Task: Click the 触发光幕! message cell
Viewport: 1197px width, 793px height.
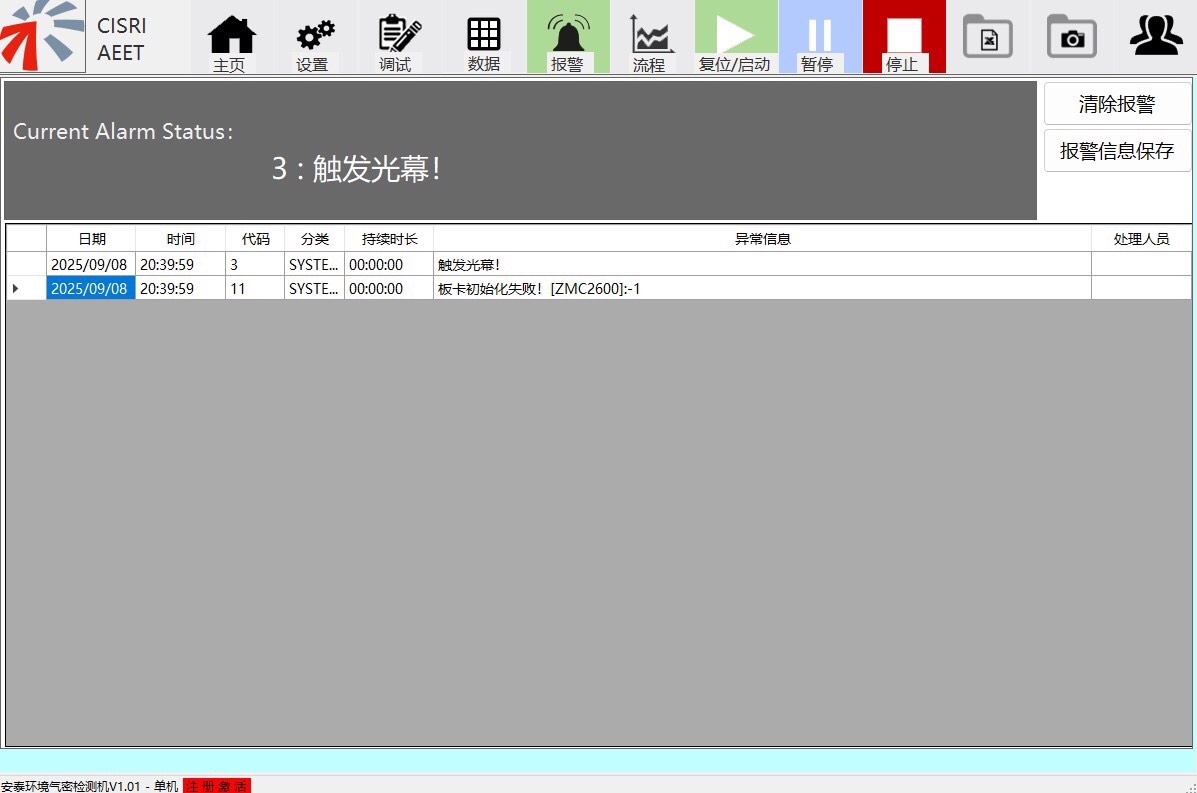Action: point(763,264)
